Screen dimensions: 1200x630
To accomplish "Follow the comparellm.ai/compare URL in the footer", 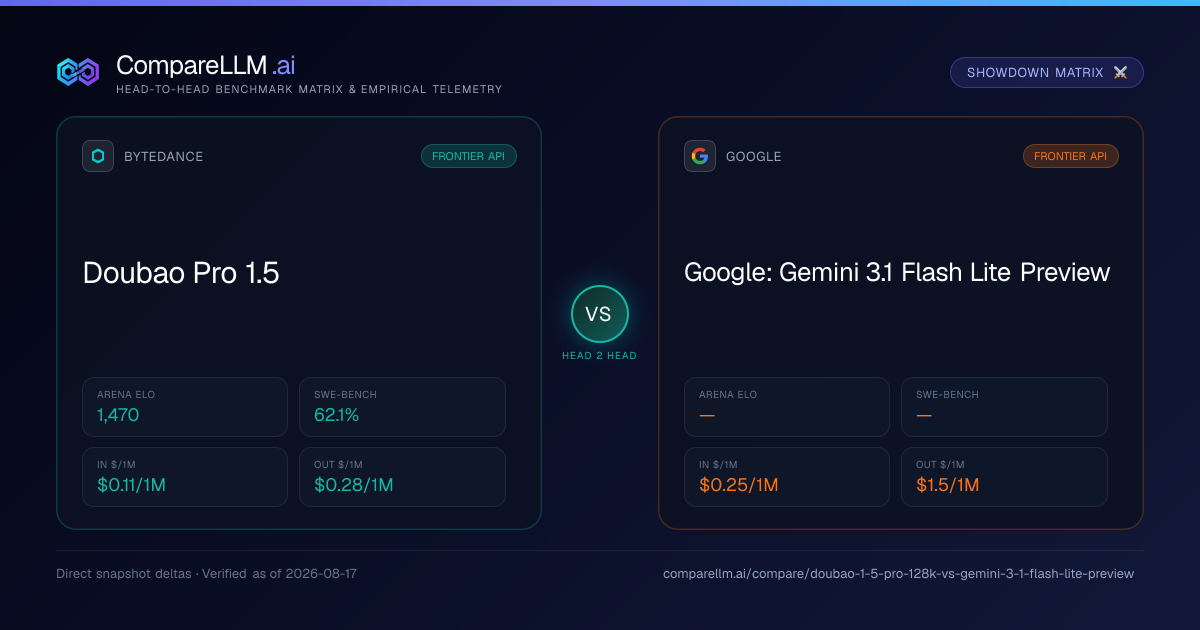I will pos(898,574).
